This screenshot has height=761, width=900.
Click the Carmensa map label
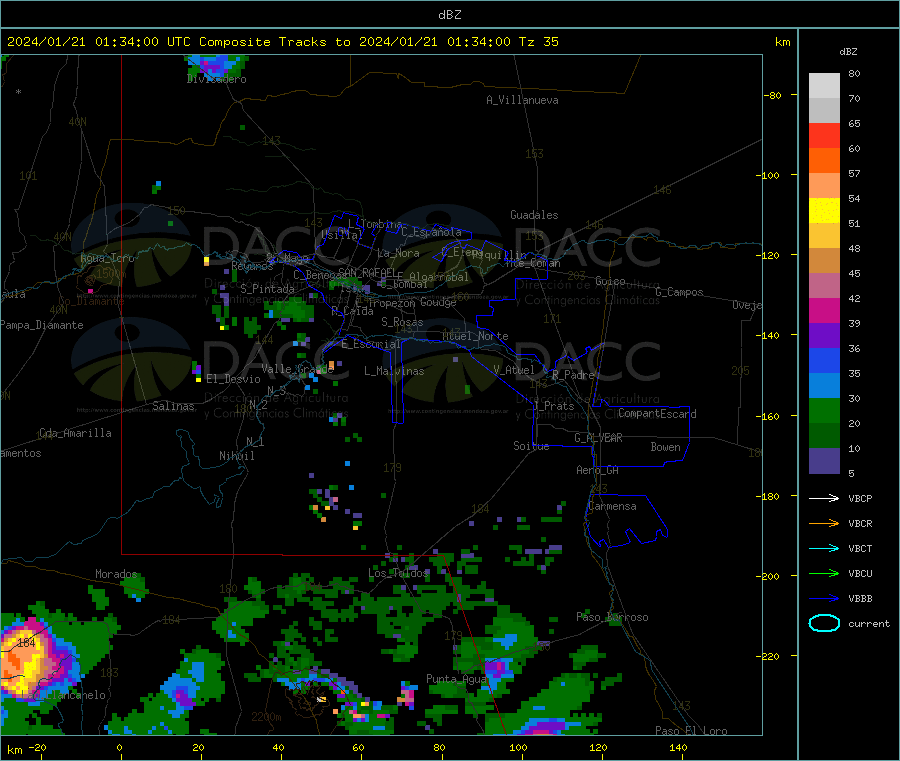click(612, 506)
